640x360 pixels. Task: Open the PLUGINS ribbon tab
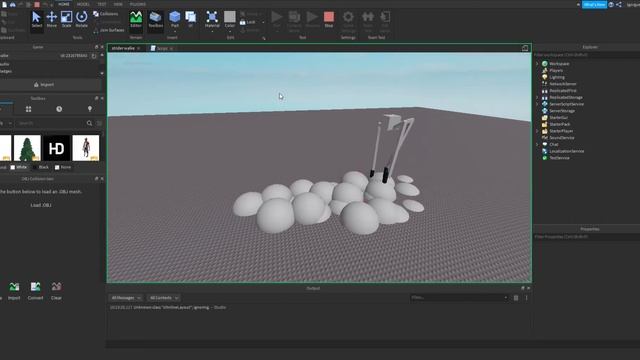[x=138, y=4]
